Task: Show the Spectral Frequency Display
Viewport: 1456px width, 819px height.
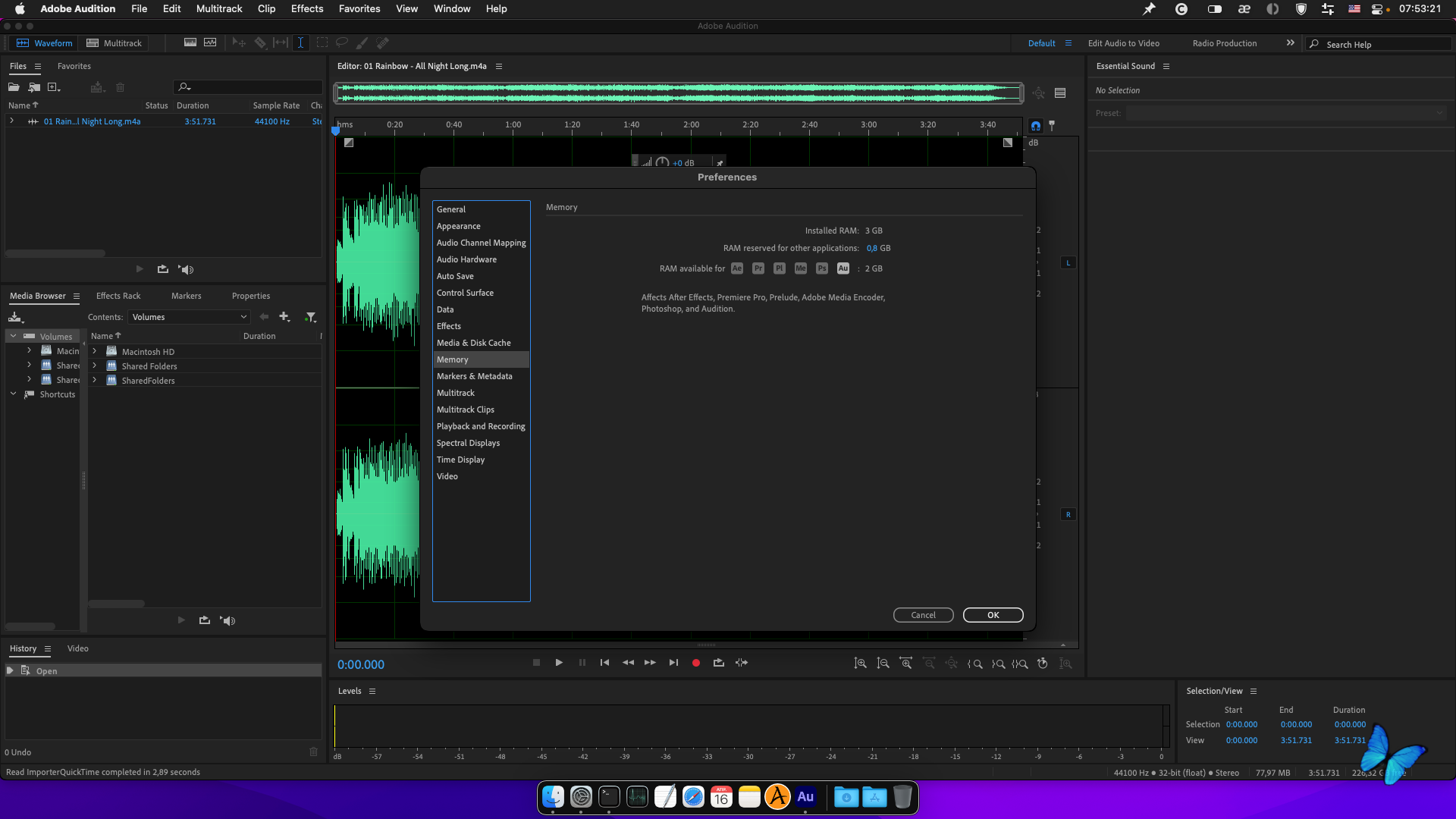Action: pyautogui.click(x=190, y=43)
